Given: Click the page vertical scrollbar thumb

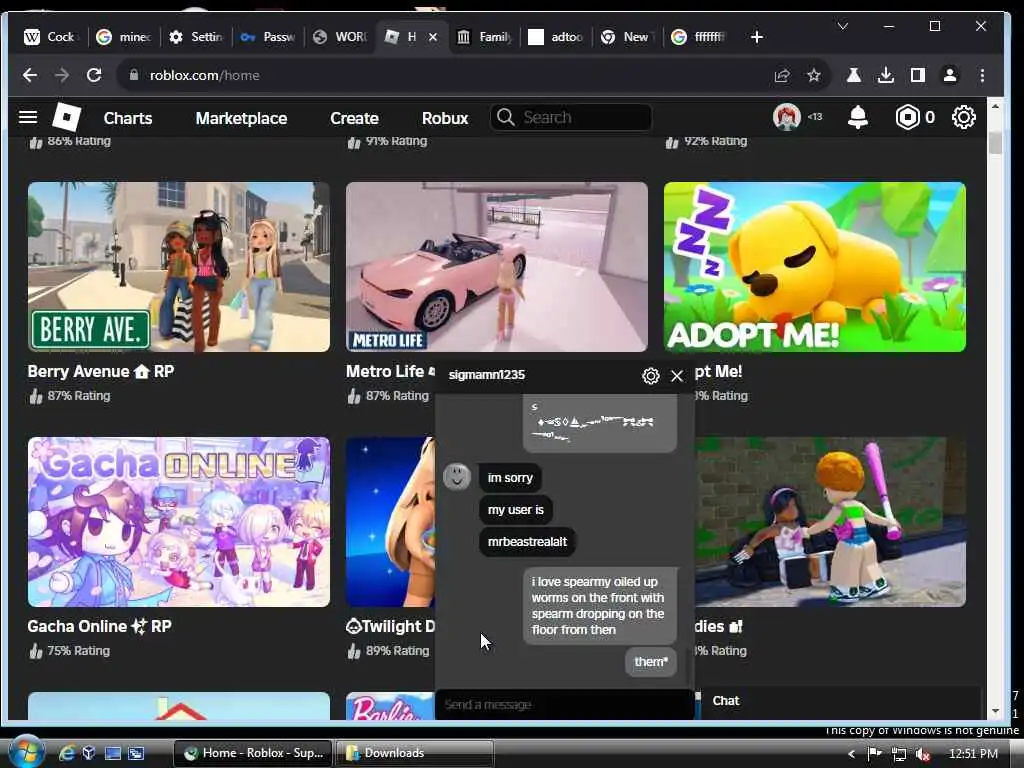Looking at the screenshot, I should 995,143.
